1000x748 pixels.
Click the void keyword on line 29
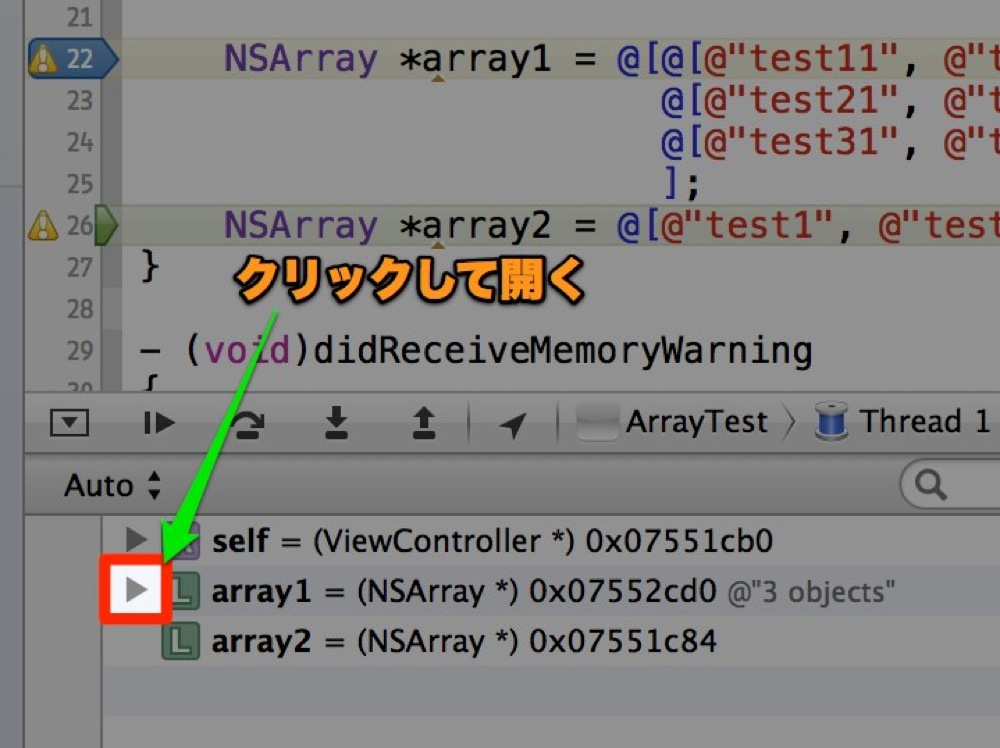tap(247, 351)
